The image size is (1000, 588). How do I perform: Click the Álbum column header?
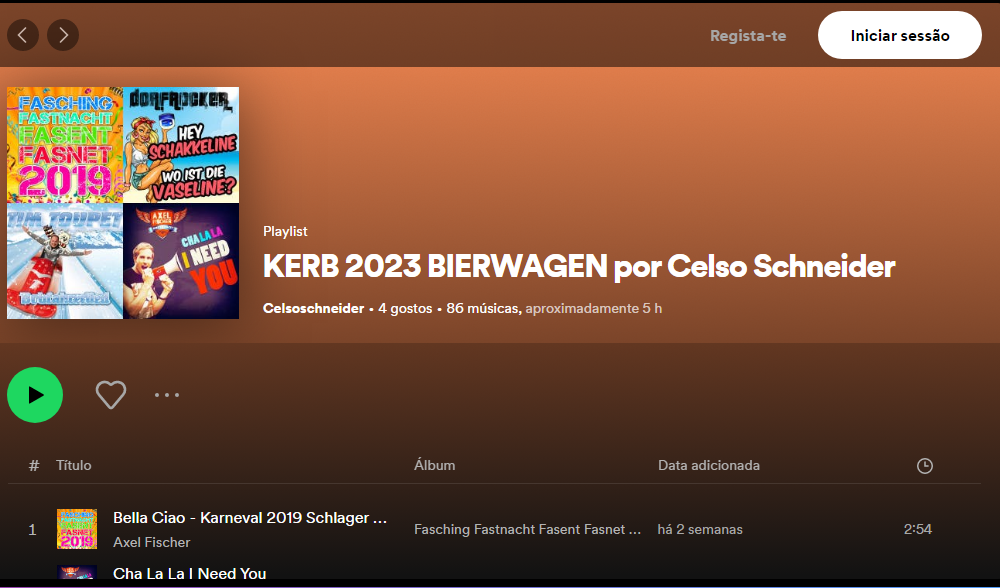[435, 465]
